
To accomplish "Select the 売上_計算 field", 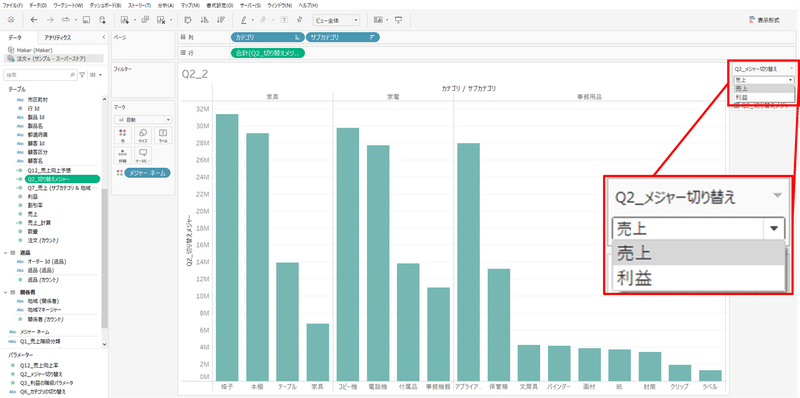I will [39, 222].
